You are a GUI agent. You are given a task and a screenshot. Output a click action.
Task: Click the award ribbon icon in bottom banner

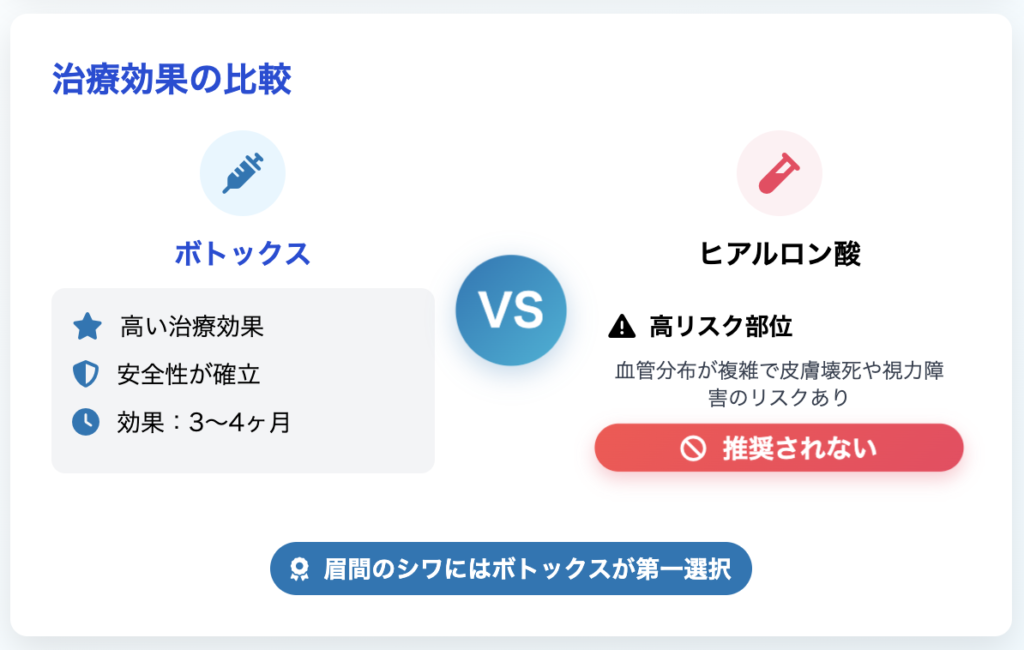pyautogui.click(x=300, y=568)
